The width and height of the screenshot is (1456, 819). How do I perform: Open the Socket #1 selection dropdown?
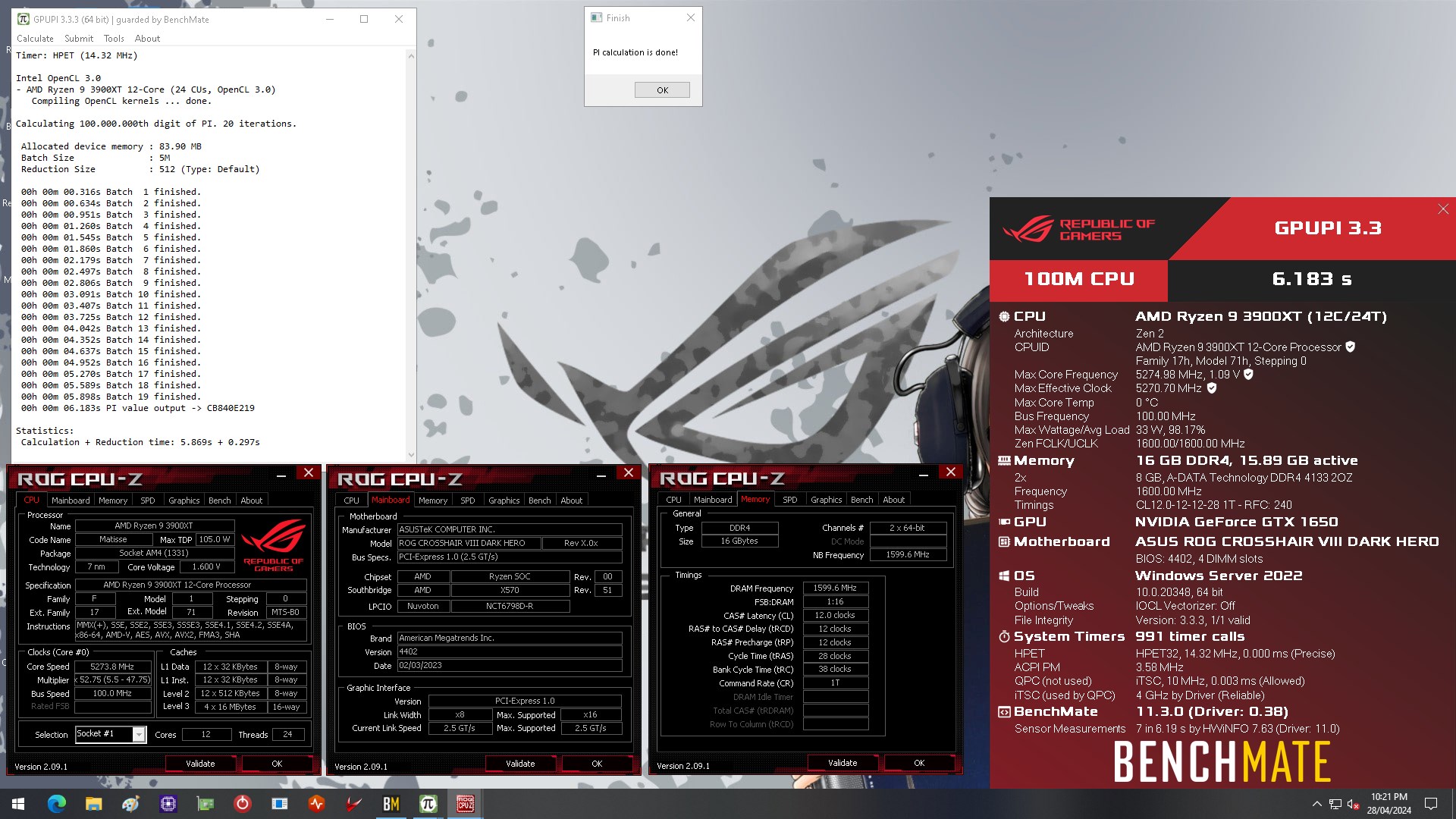[x=139, y=734]
